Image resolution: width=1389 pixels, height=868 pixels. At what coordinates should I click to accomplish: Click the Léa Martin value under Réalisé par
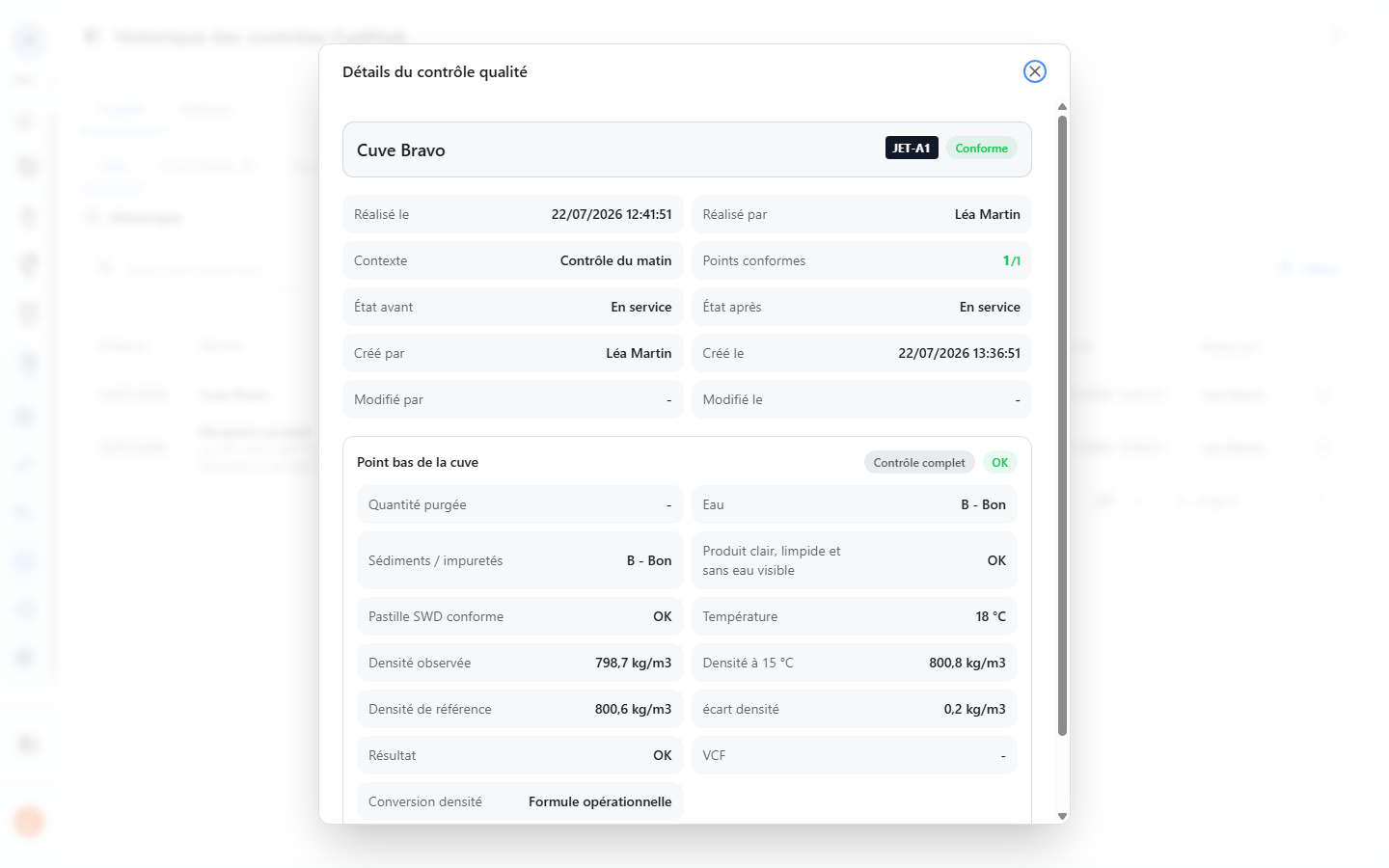click(x=987, y=214)
